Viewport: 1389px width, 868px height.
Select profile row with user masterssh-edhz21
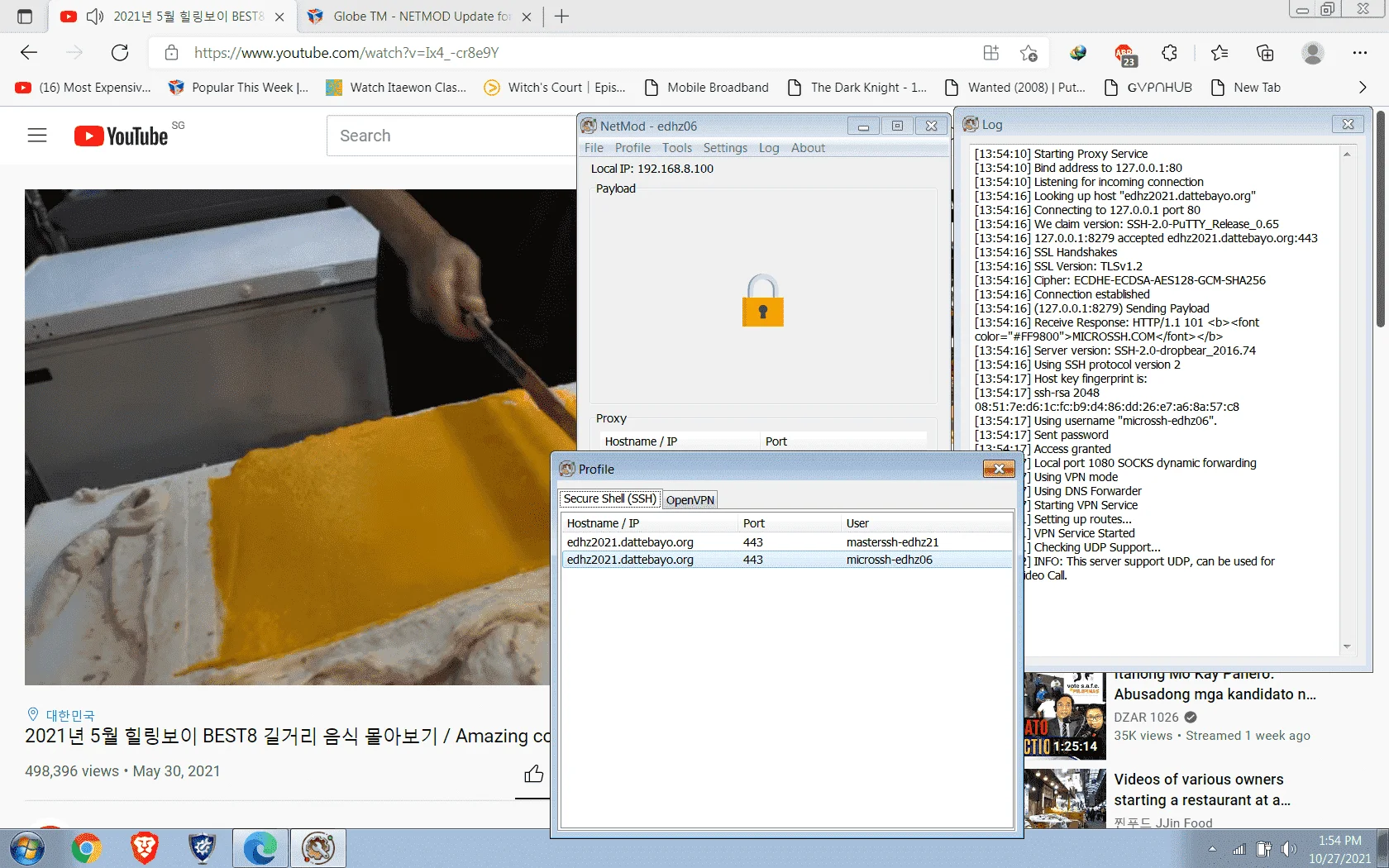point(786,542)
